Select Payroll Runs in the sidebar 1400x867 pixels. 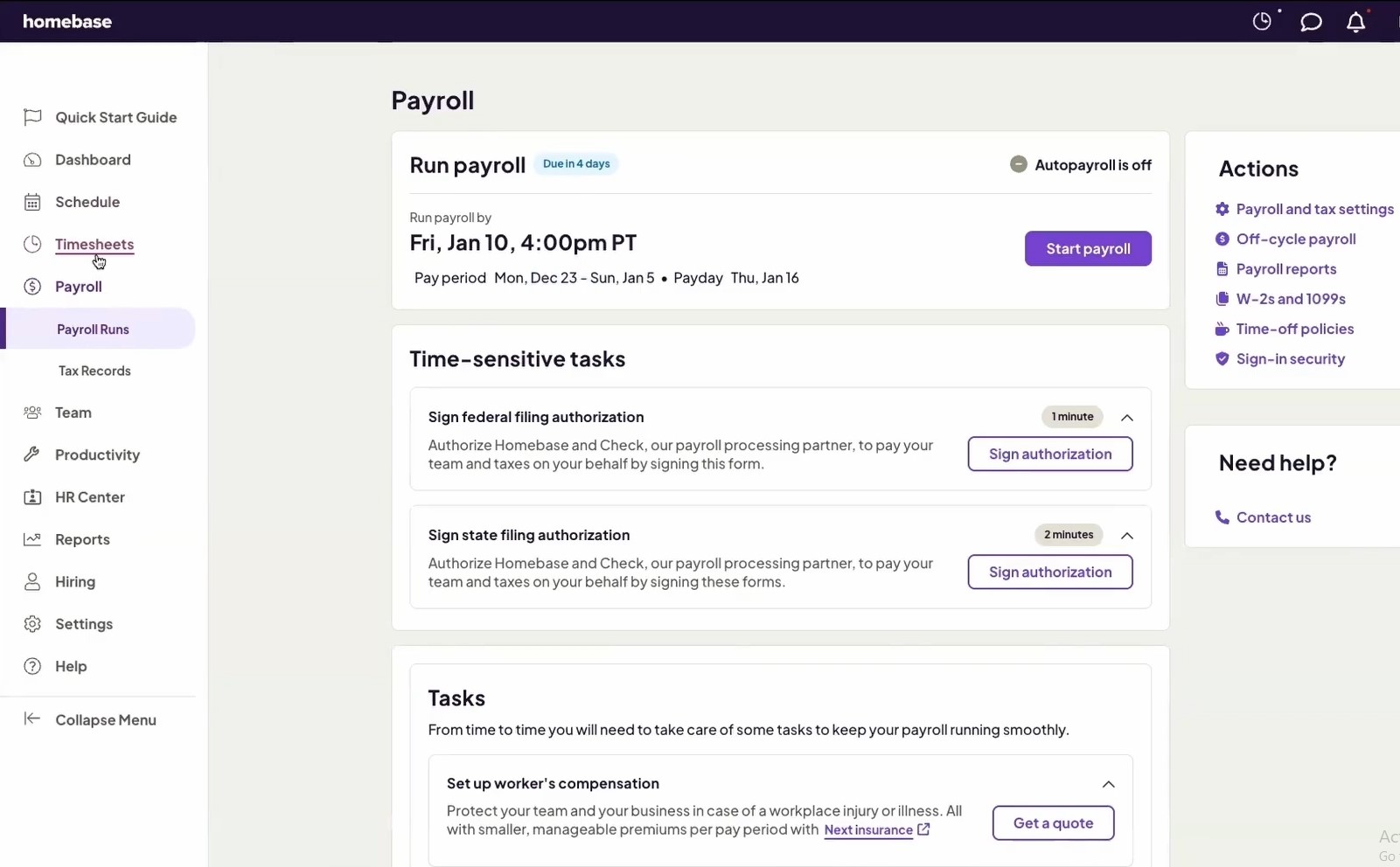[x=94, y=329]
